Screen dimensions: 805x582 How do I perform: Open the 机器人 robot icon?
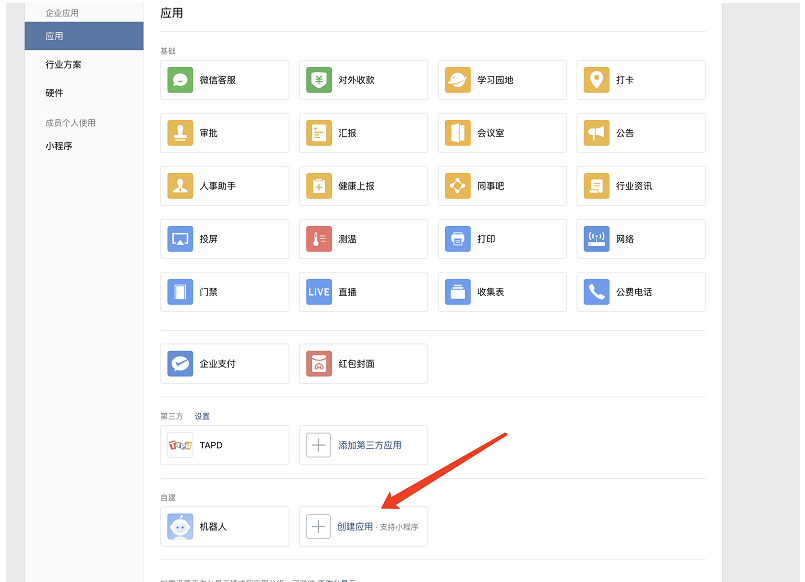[x=180, y=527]
